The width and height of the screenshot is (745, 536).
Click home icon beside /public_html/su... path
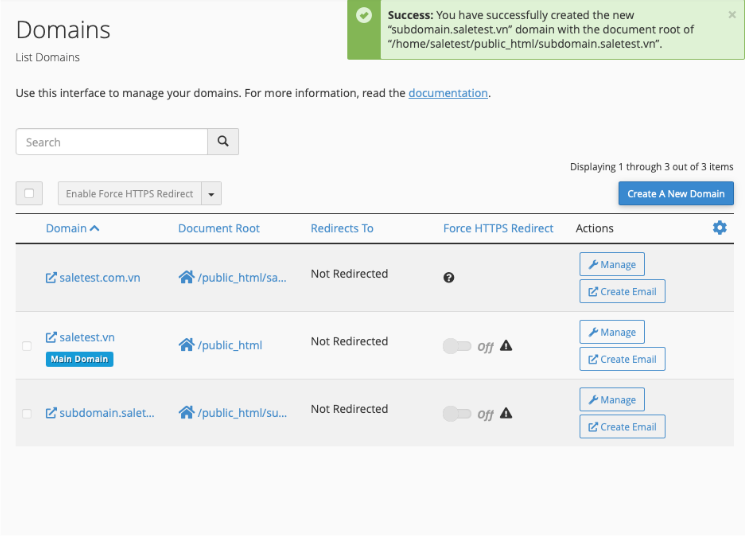[x=186, y=412]
